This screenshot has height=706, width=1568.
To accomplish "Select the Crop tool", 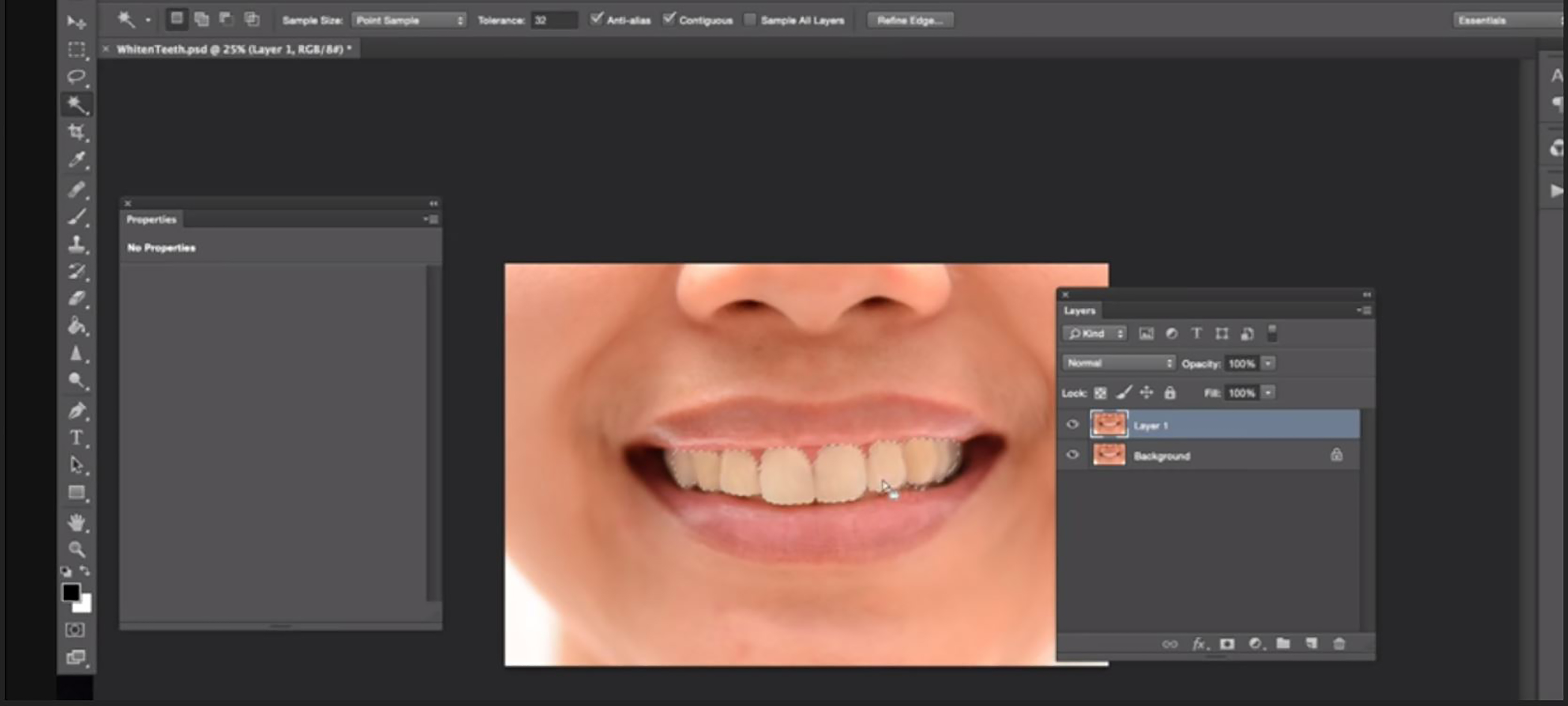I will pos(76,132).
